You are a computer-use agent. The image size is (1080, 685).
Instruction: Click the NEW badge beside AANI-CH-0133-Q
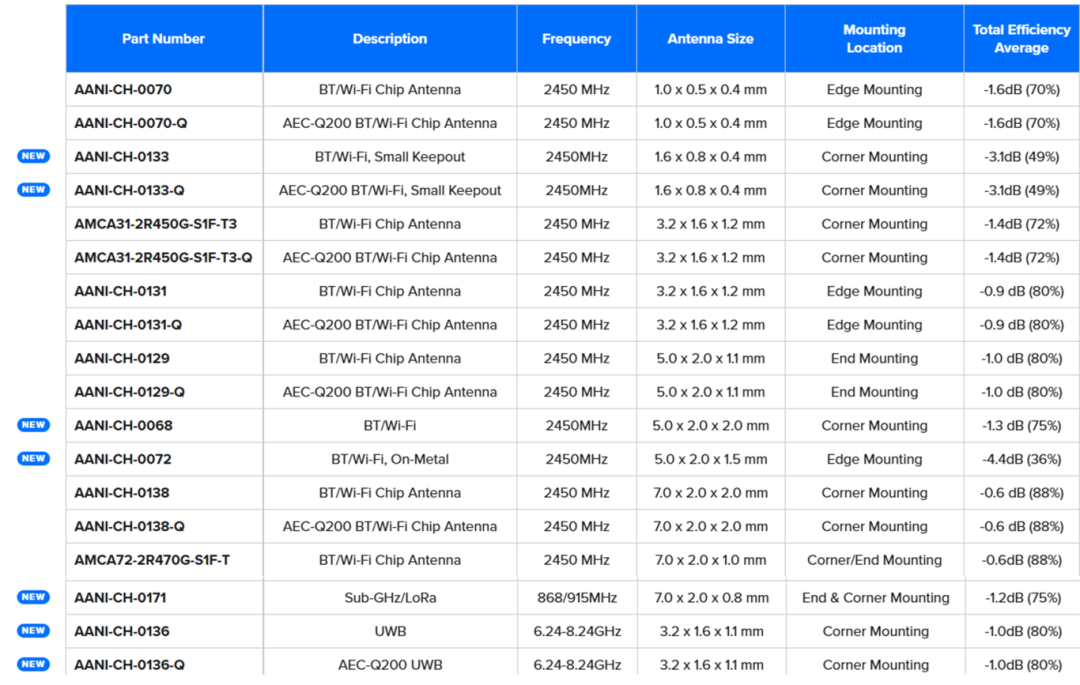[33, 190]
